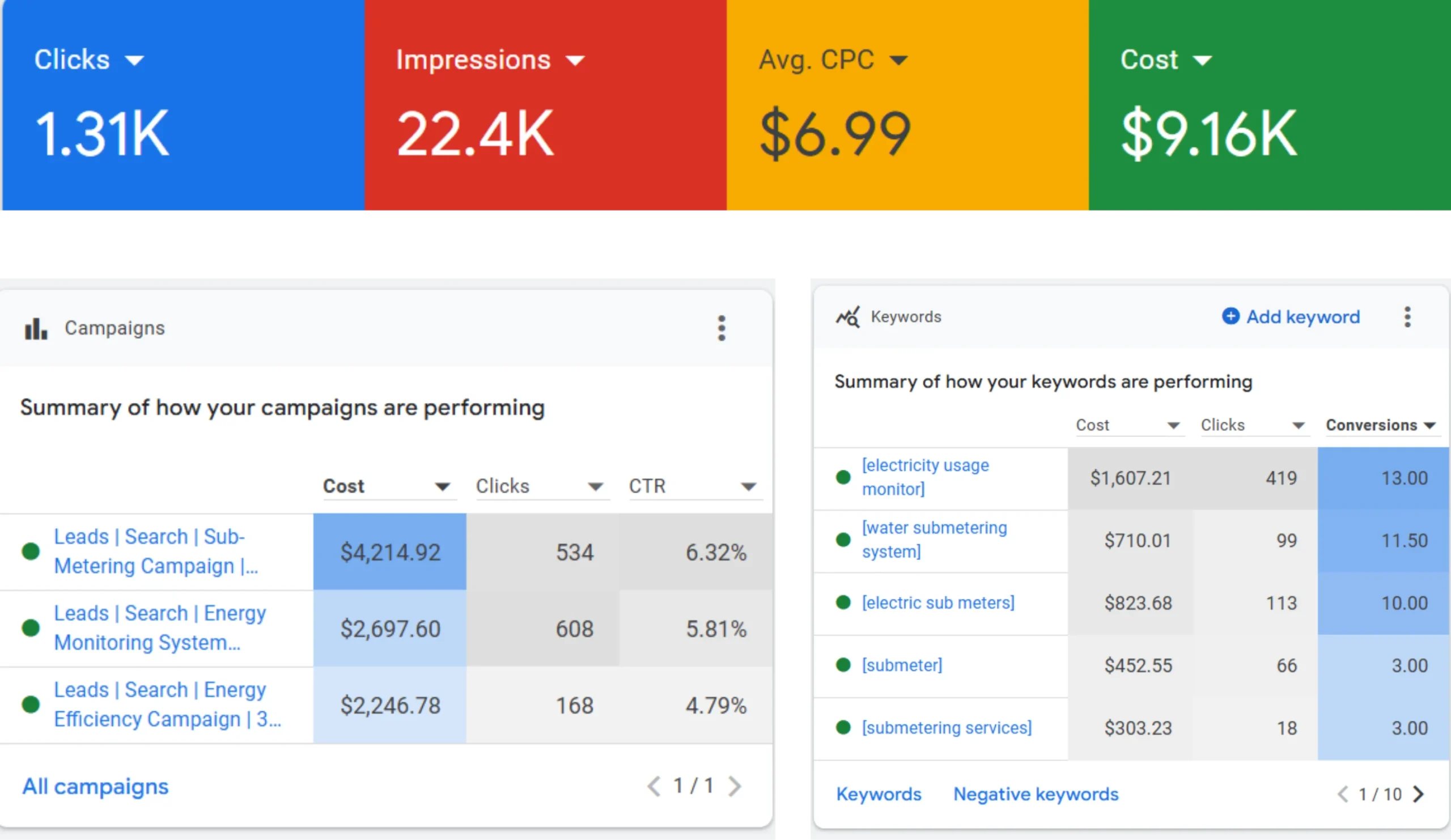This screenshot has height=840, width=1451.
Task: Go to previous keywords page arrow
Action: pos(1342,795)
